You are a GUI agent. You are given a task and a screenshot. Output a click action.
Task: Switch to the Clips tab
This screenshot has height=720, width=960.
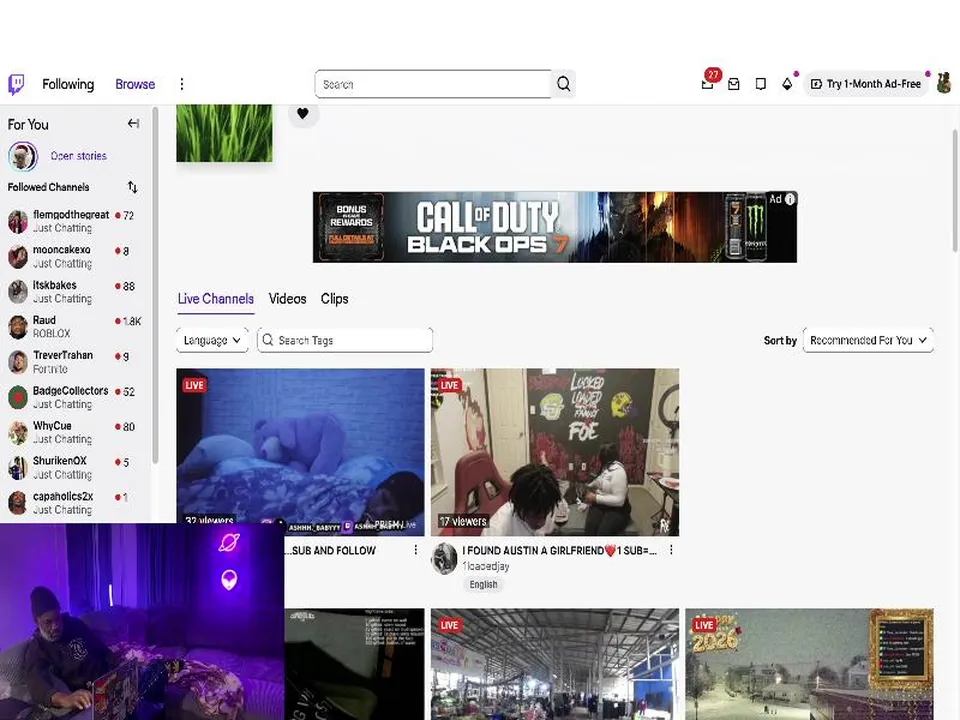(x=334, y=299)
